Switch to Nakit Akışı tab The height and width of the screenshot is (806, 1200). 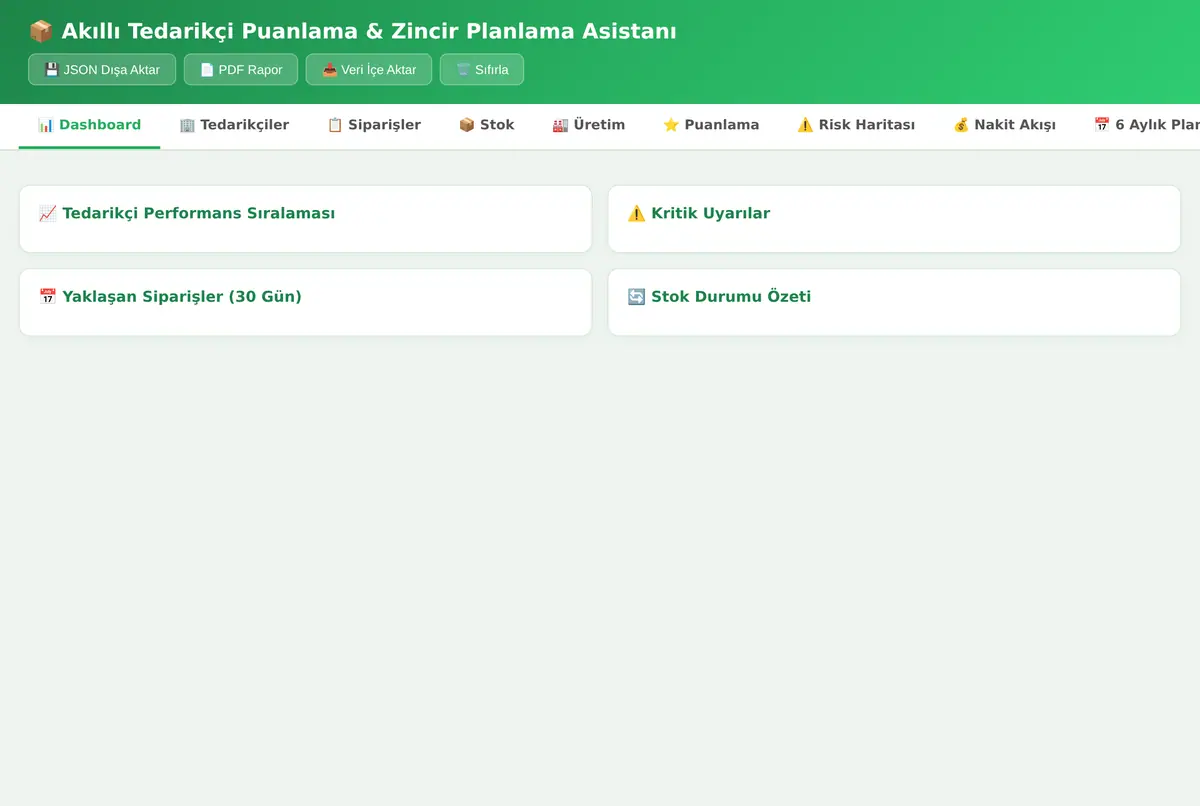(x=1004, y=125)
